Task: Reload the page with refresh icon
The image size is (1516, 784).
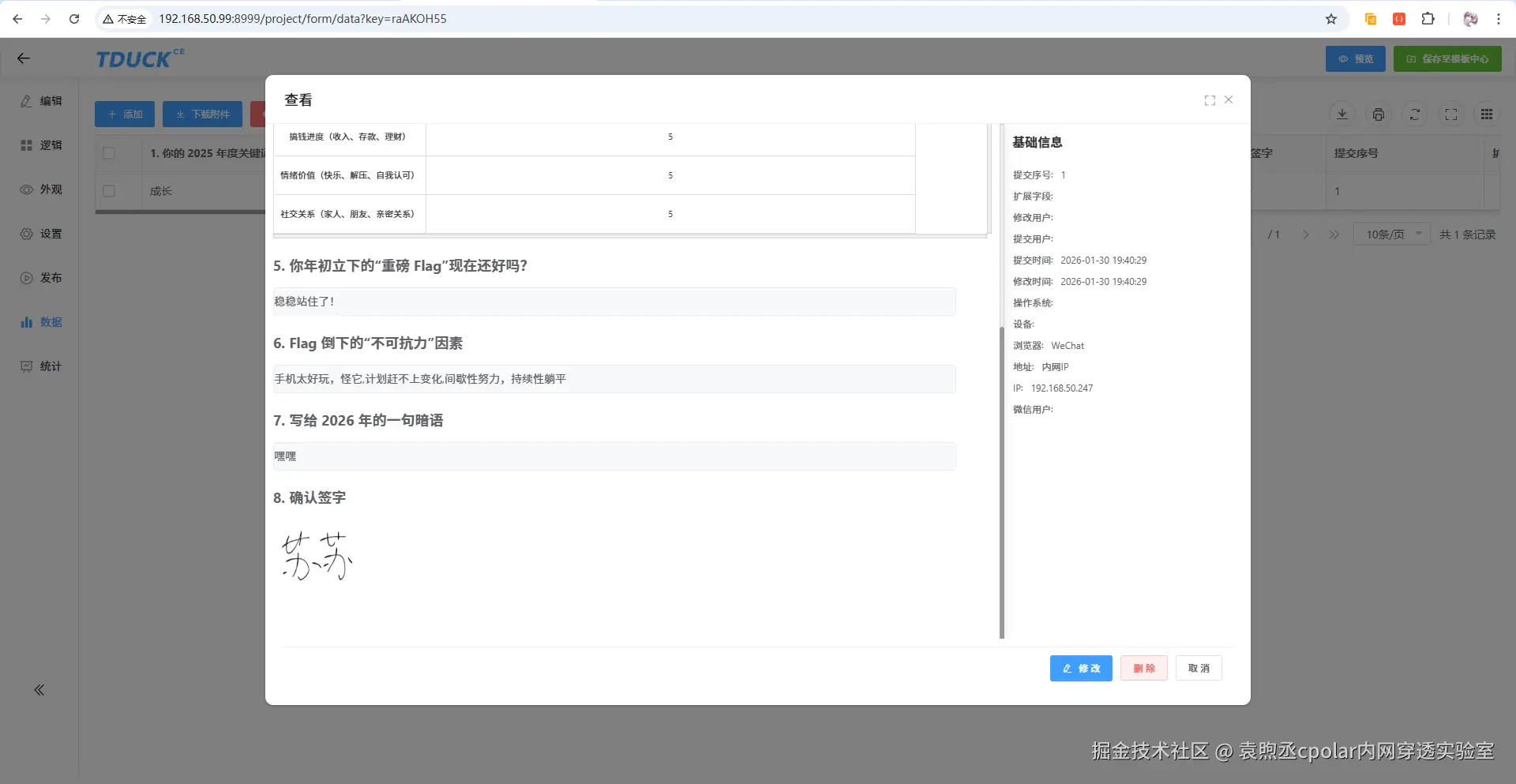Action: point(74,19)
